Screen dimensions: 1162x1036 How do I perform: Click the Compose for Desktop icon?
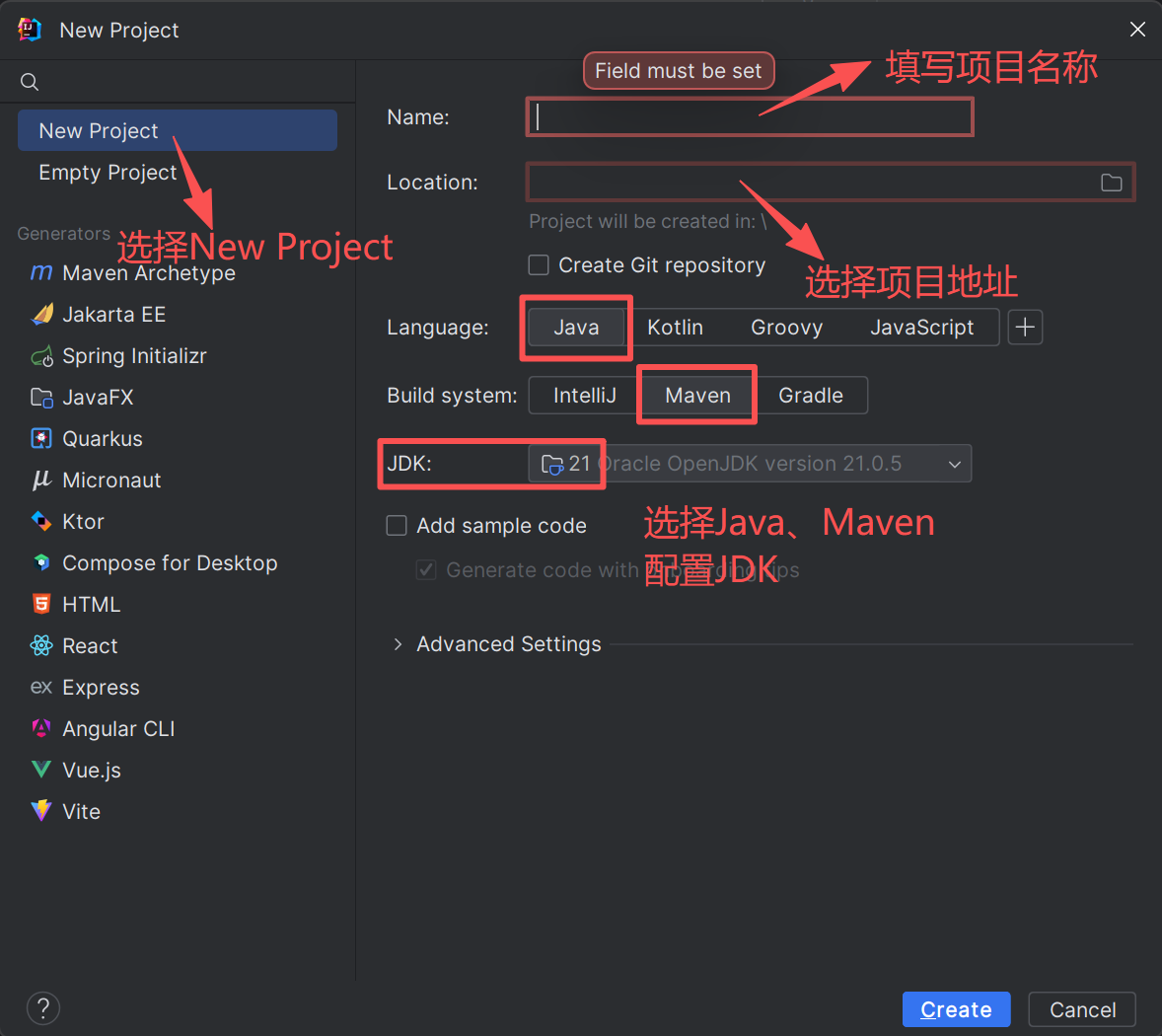pyautogui.click(x=41, y=563)
